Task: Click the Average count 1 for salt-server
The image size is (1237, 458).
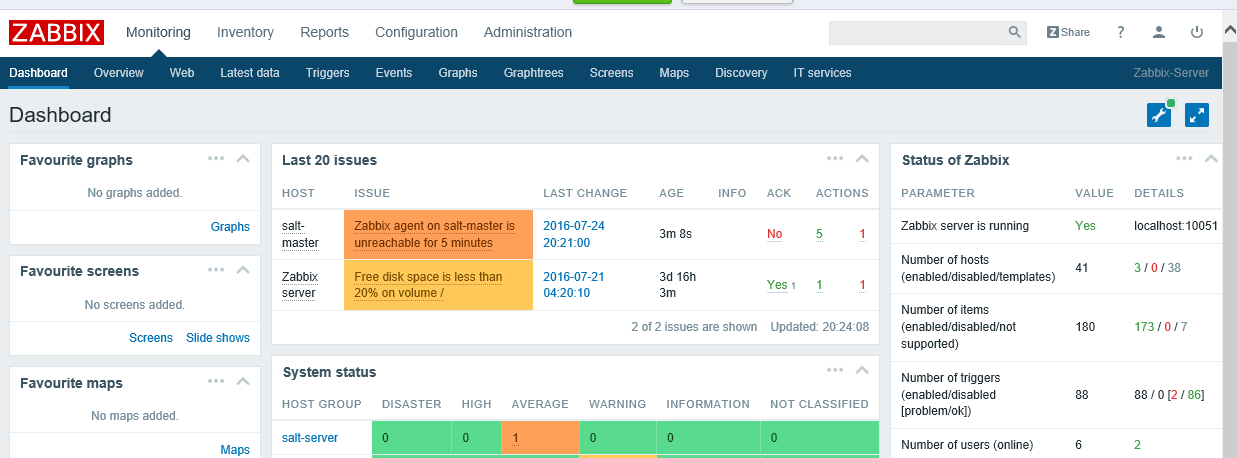Action: [515, 438]
